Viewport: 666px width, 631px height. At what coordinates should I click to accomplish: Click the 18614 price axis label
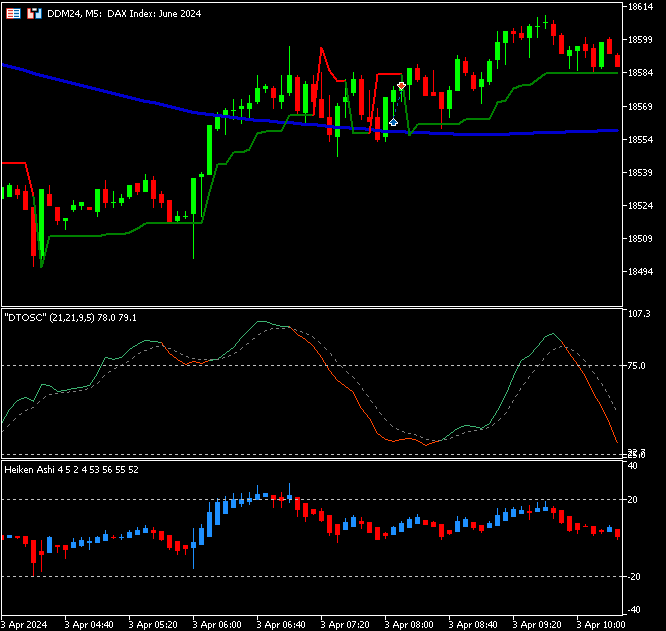(x=640, y=6)
